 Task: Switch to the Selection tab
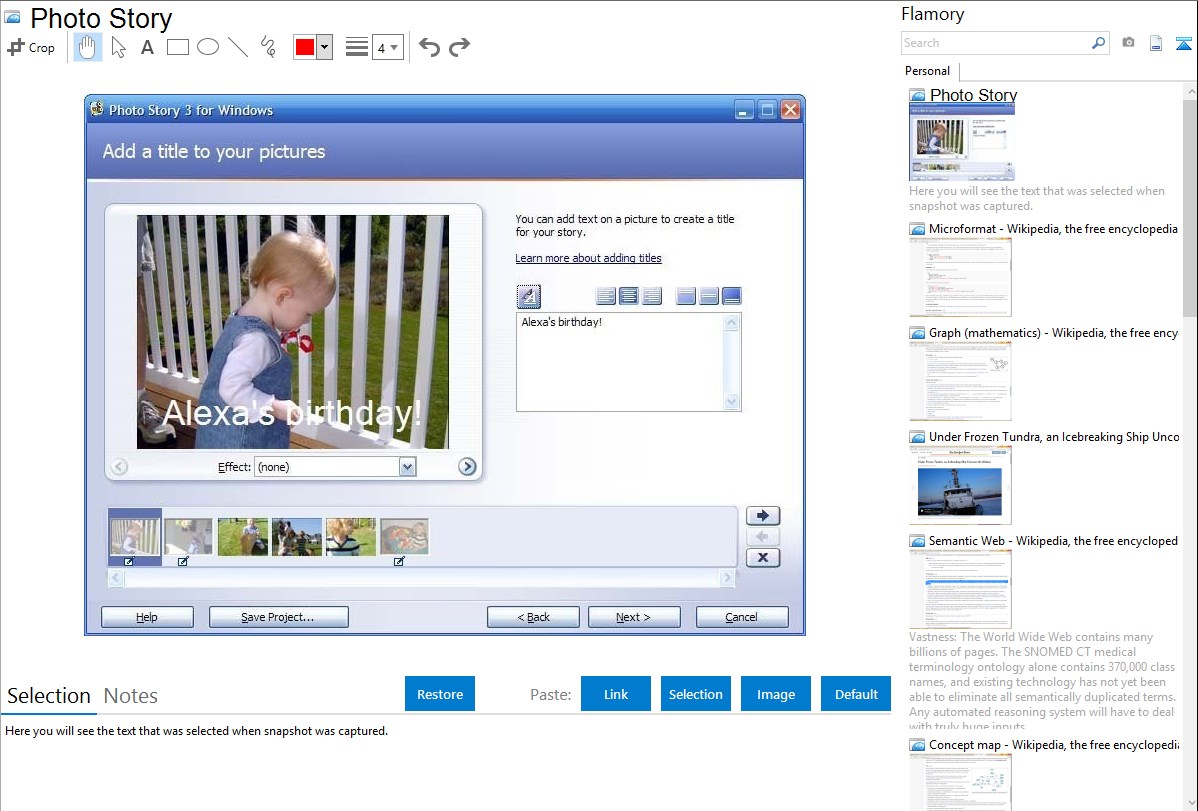coord(49,696)
